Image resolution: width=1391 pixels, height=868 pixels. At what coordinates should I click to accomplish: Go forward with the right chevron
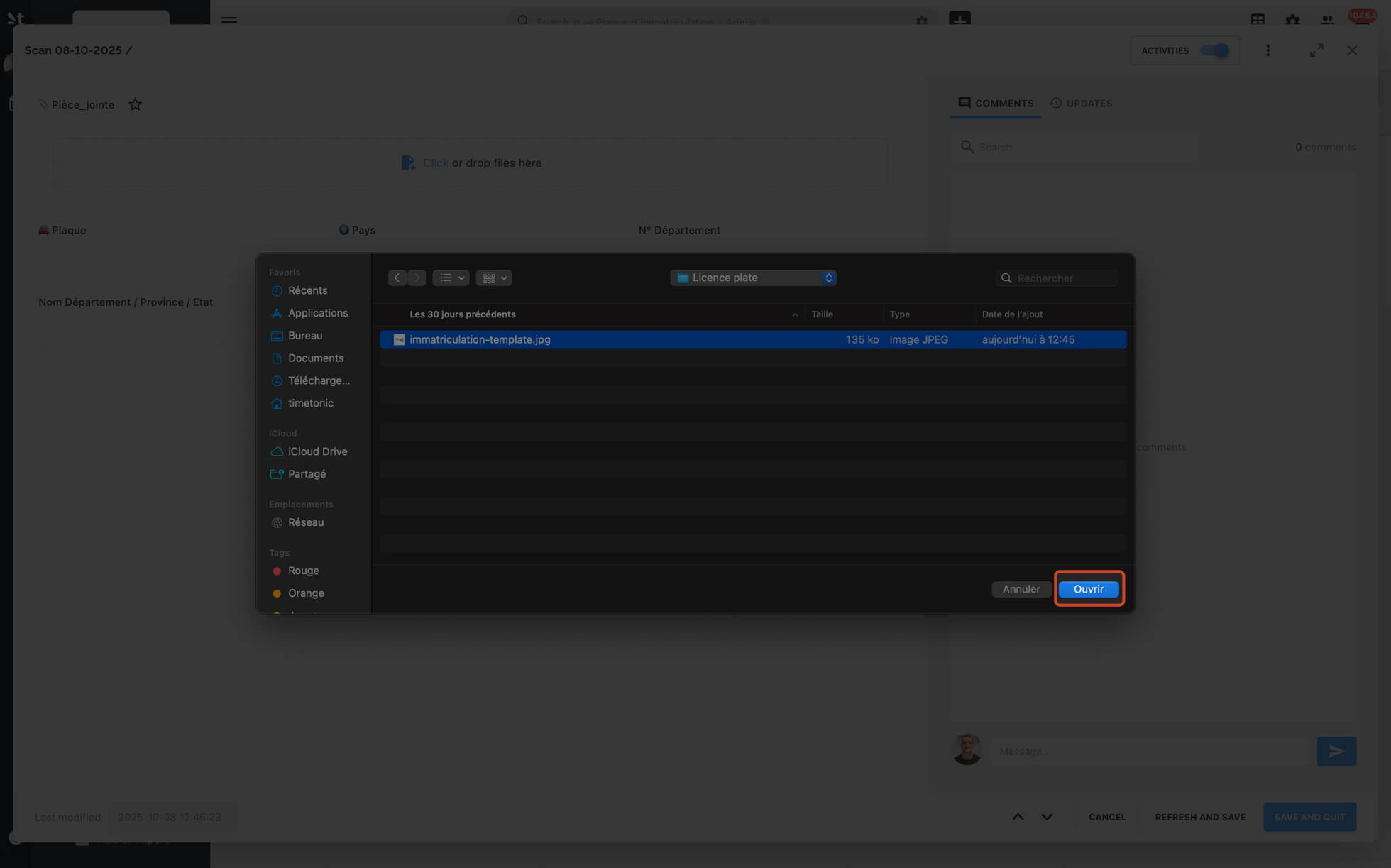click(417, 278)
